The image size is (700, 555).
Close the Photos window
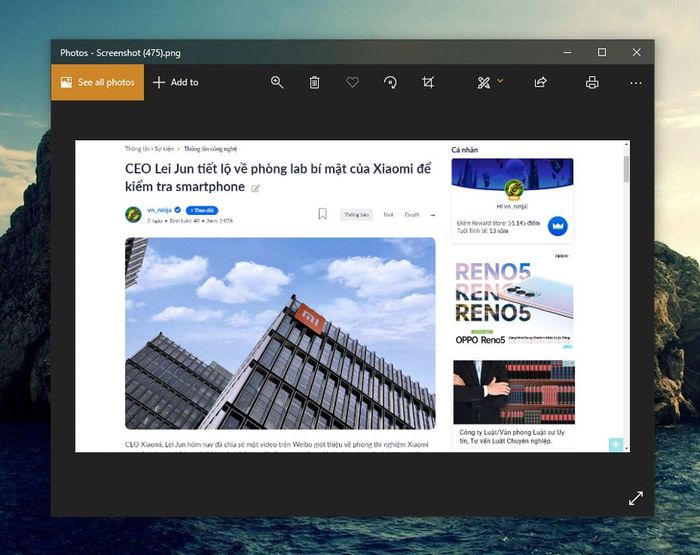point(637,52)
